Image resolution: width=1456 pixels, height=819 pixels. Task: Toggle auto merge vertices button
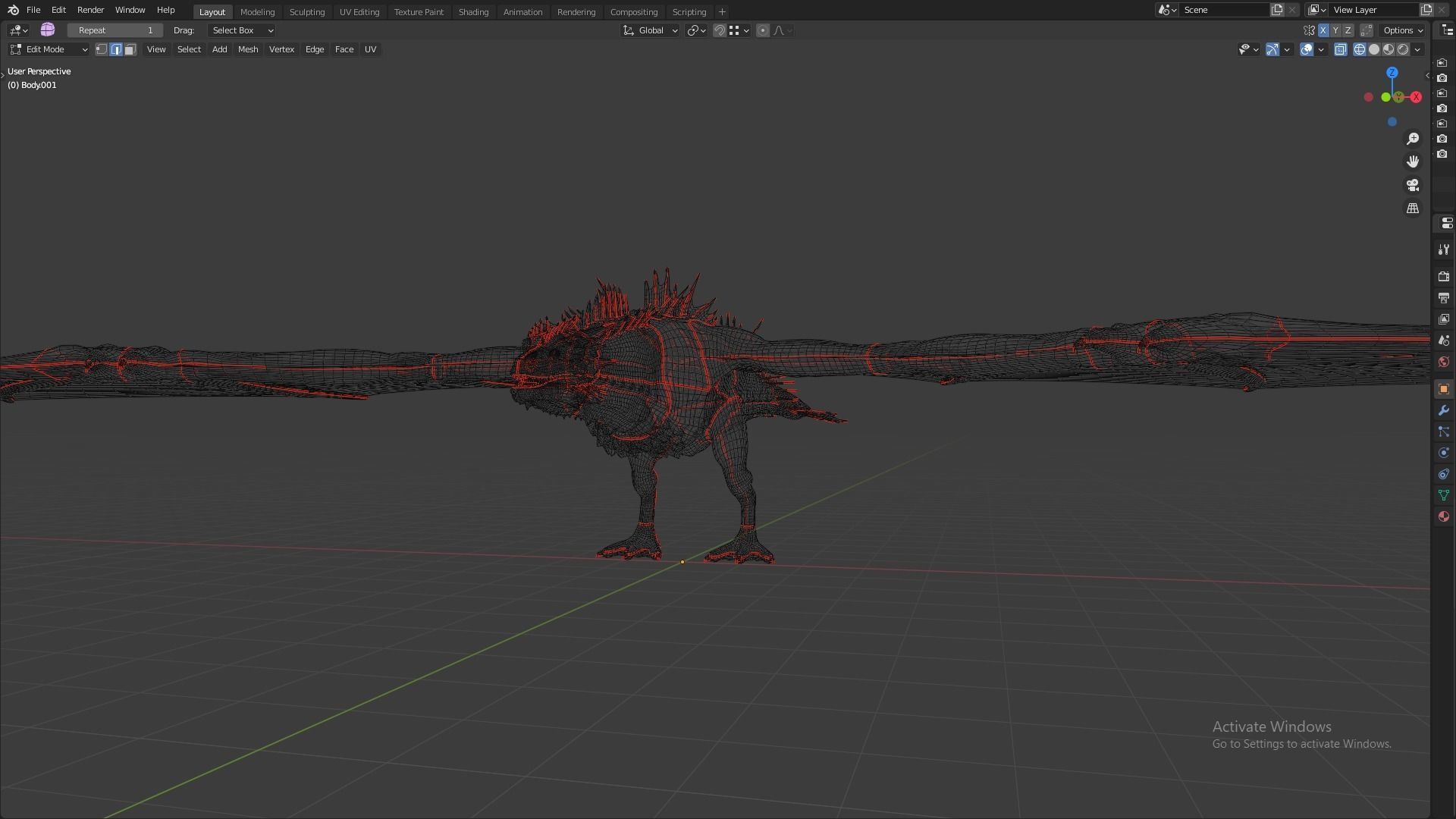click(1367, 30)
